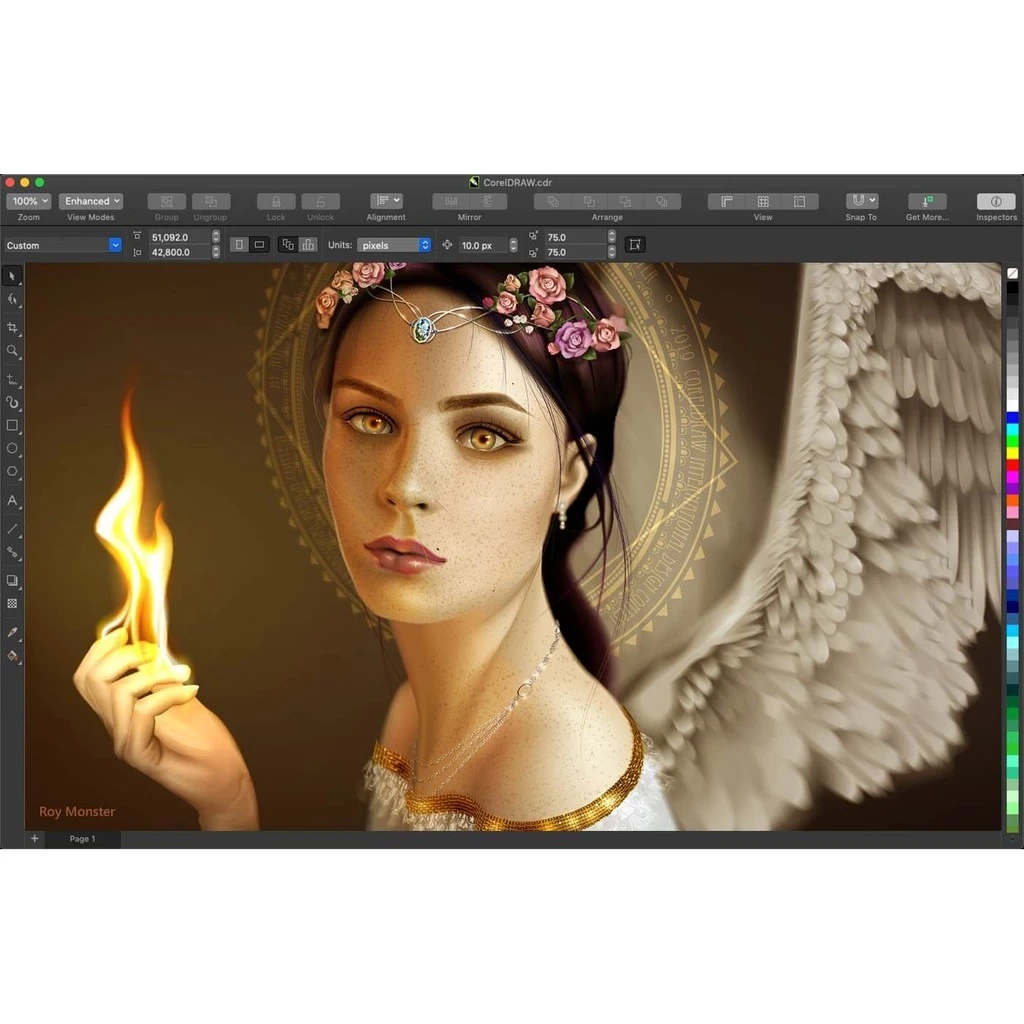Image resolution: width=1024 pixels, height=1024 pixels.
Task: Select the Drop Shadow tool
Action: [12, 581]
